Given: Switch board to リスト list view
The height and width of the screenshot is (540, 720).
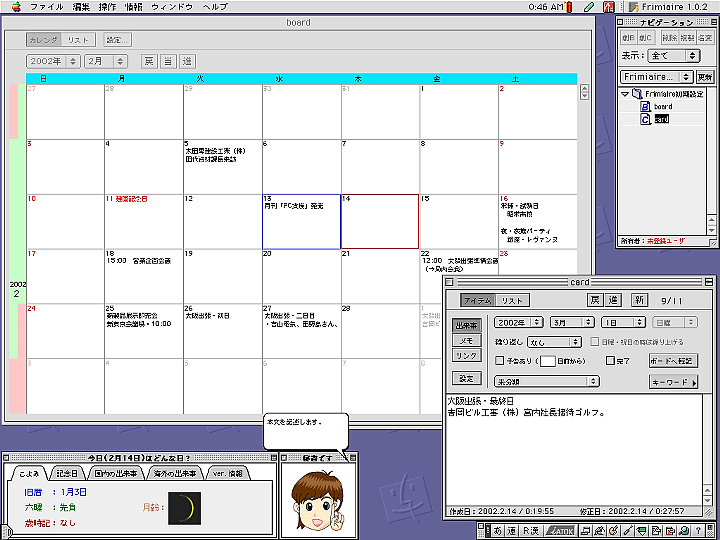Looking at the screenshot, I should tap(78, 40).
